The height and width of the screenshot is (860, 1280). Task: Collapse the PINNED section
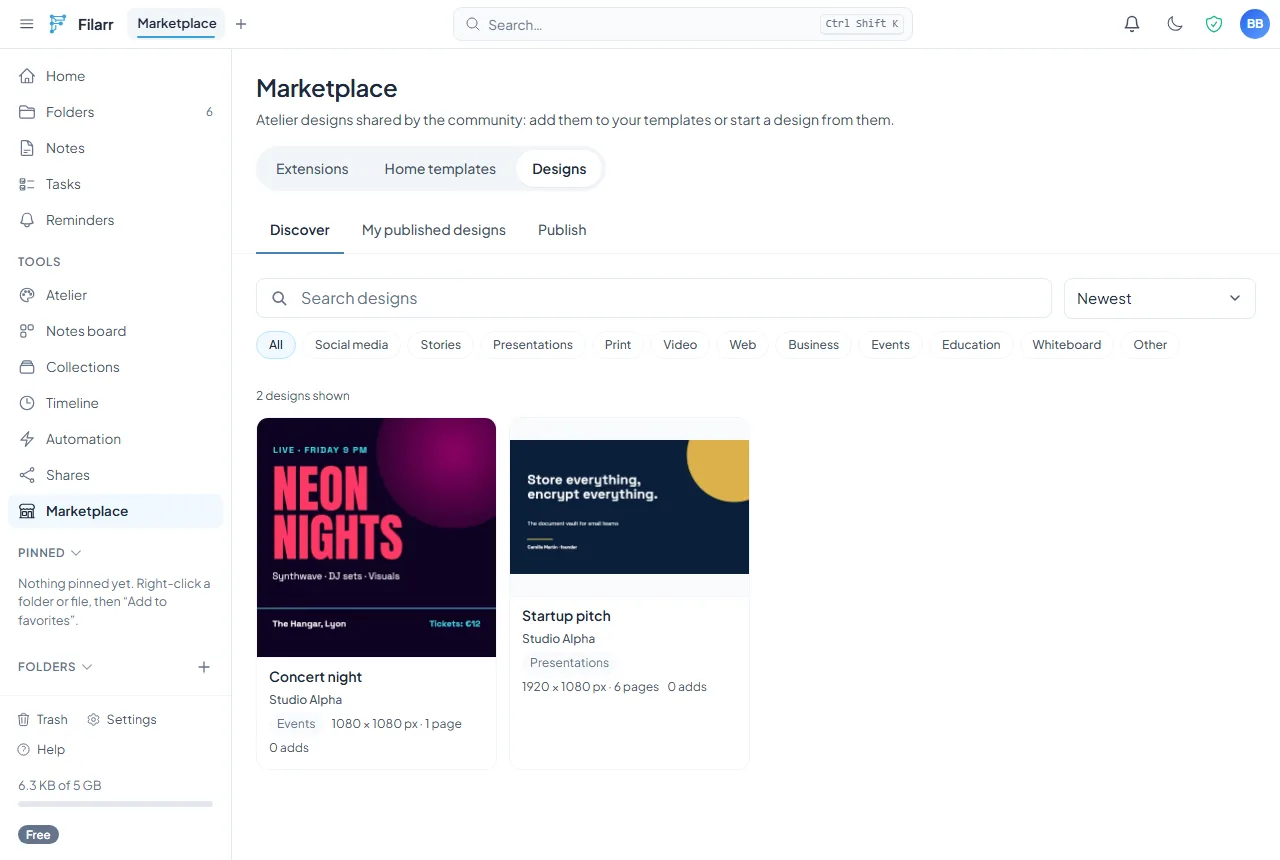pyautogui.click(x=50, y=553)
